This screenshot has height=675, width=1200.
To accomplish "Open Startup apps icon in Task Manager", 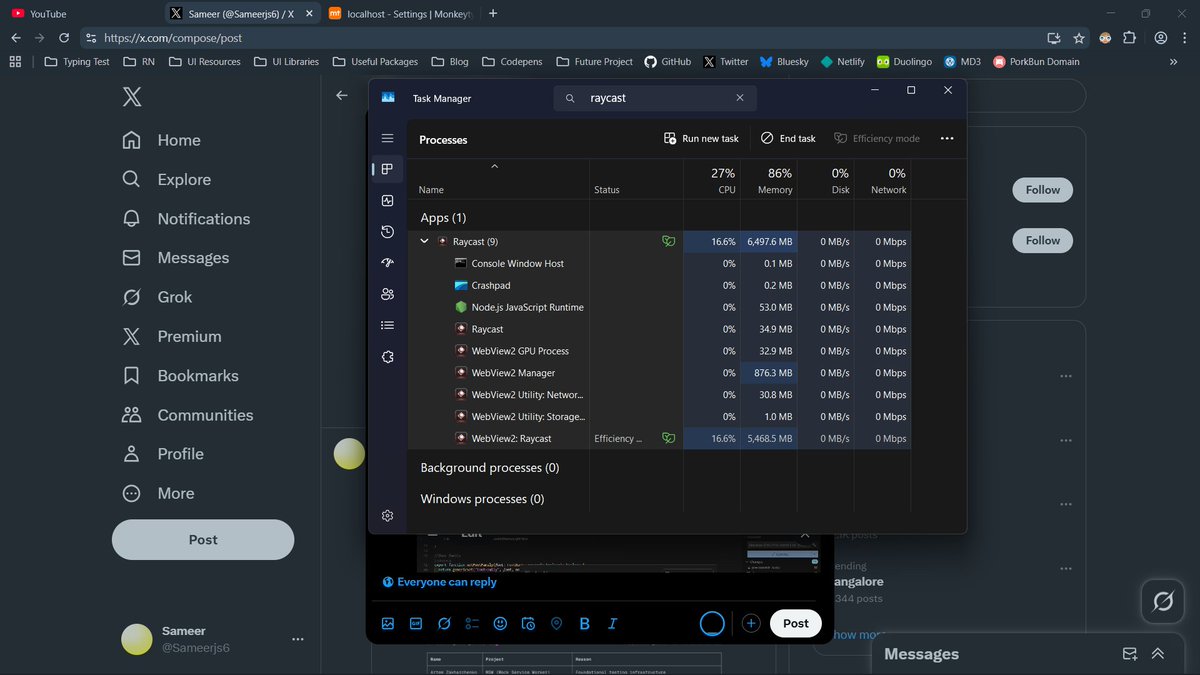I will click(x=388, y=263).
